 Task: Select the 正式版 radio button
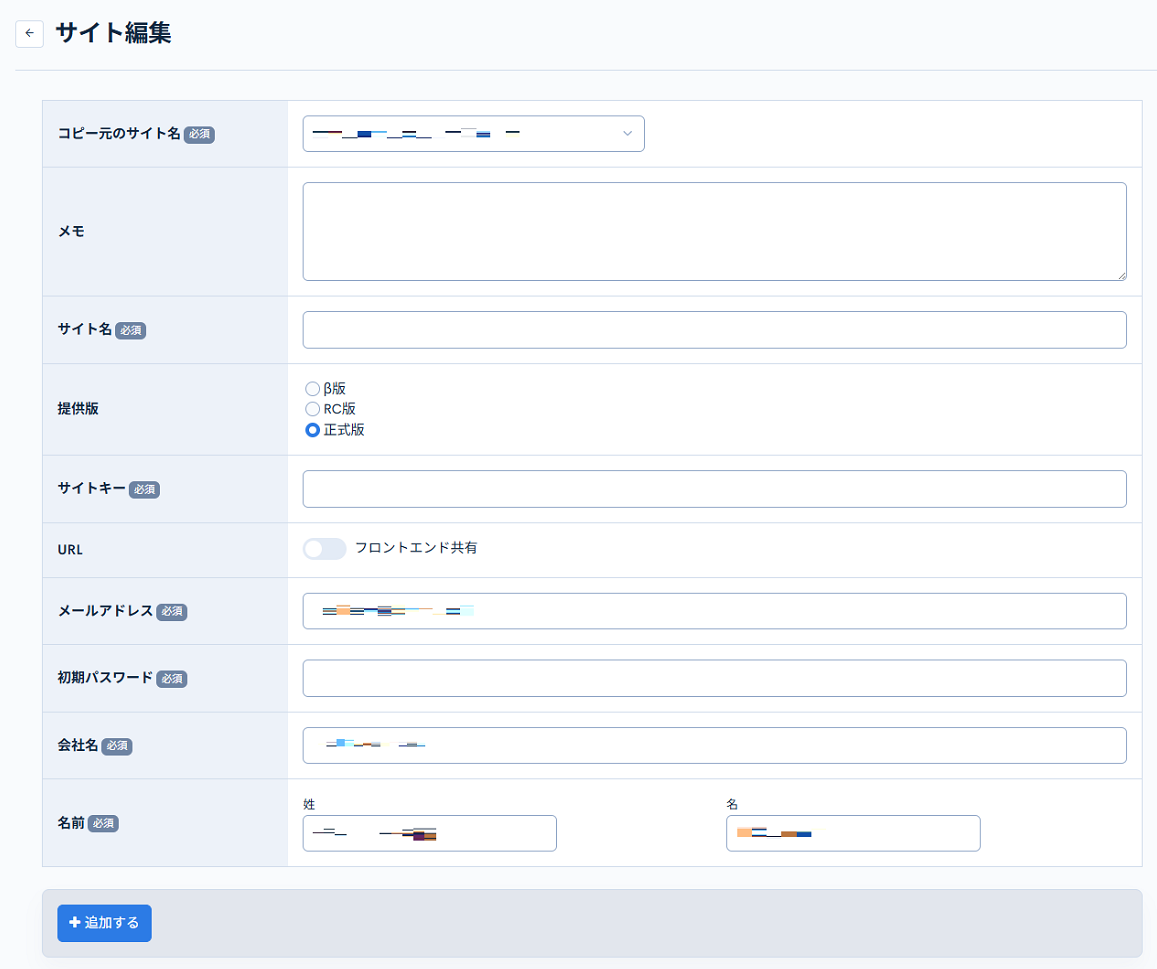(312, 429)
